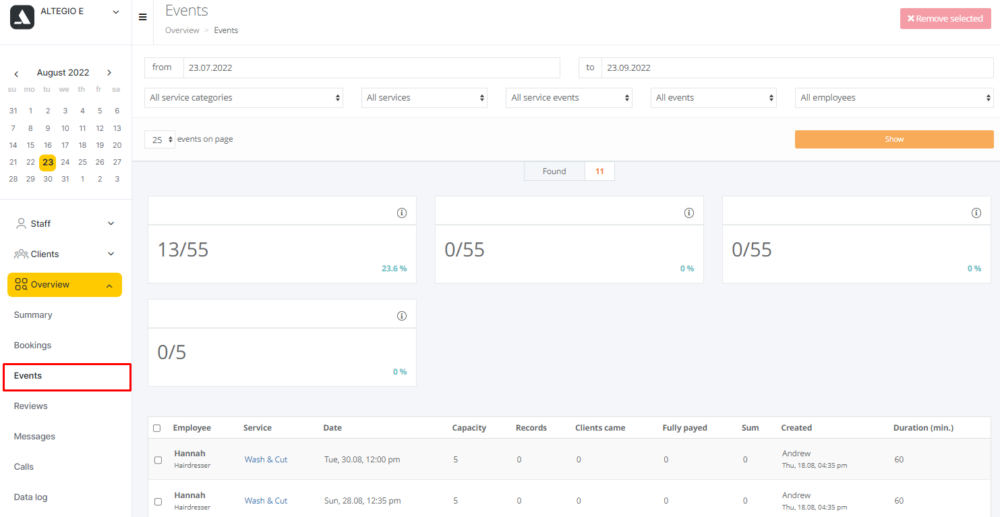Expand the Staff menu section
Viewport: 1000px width, 517px height.
(111, 224)
